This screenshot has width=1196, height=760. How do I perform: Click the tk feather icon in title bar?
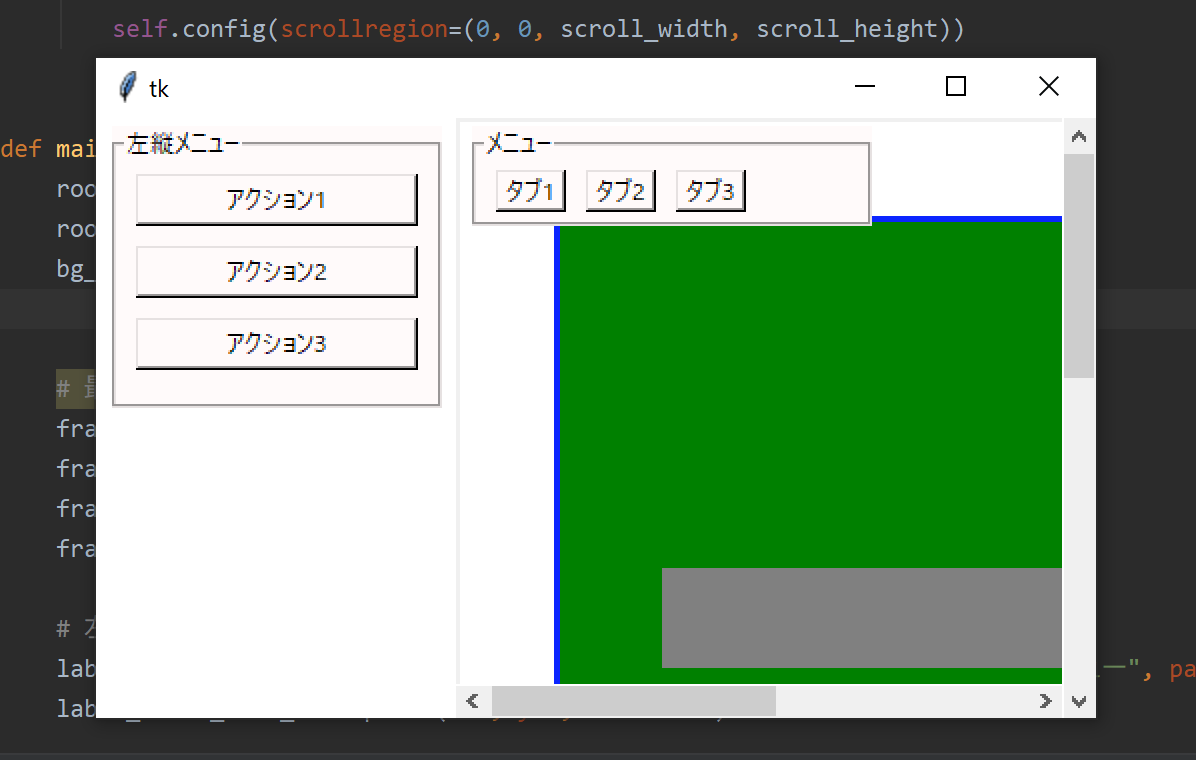[127, 87]
